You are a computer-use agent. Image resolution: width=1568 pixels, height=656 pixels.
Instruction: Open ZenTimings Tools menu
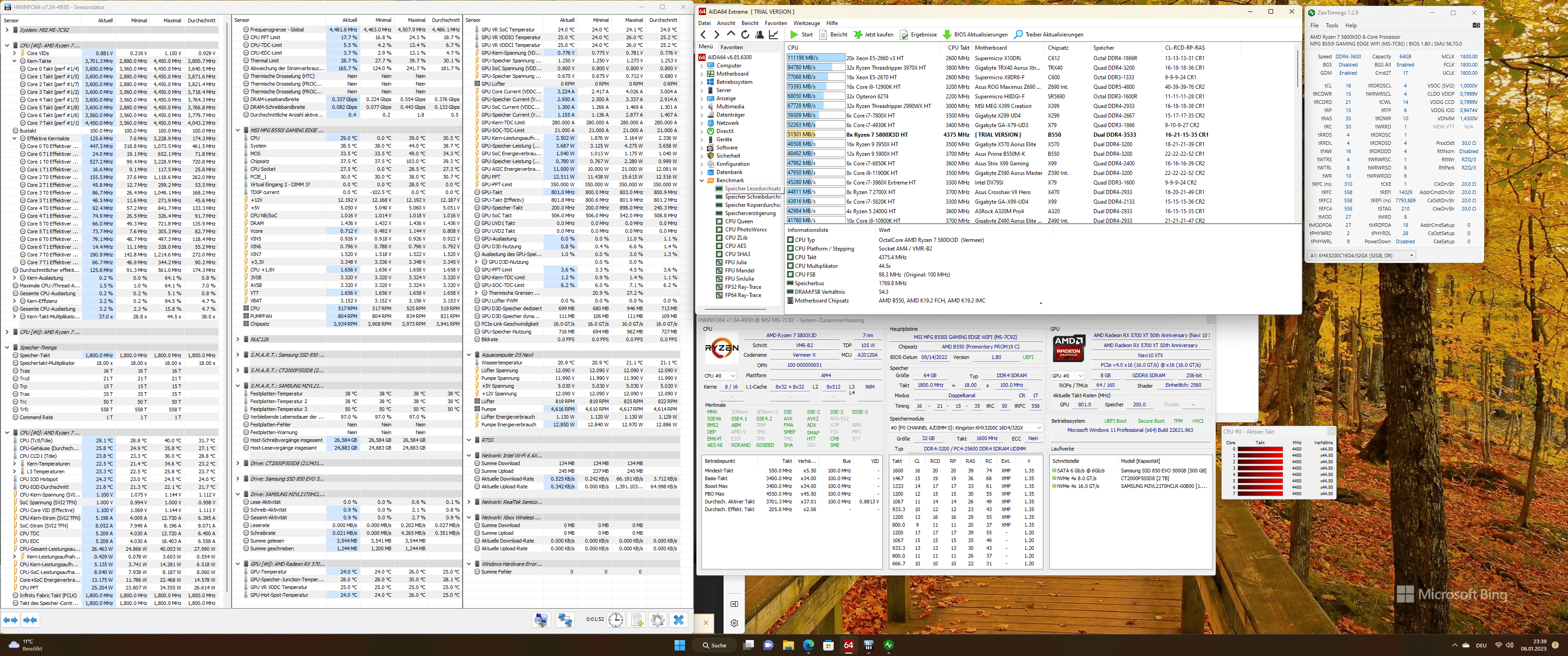coord(1332,26)
